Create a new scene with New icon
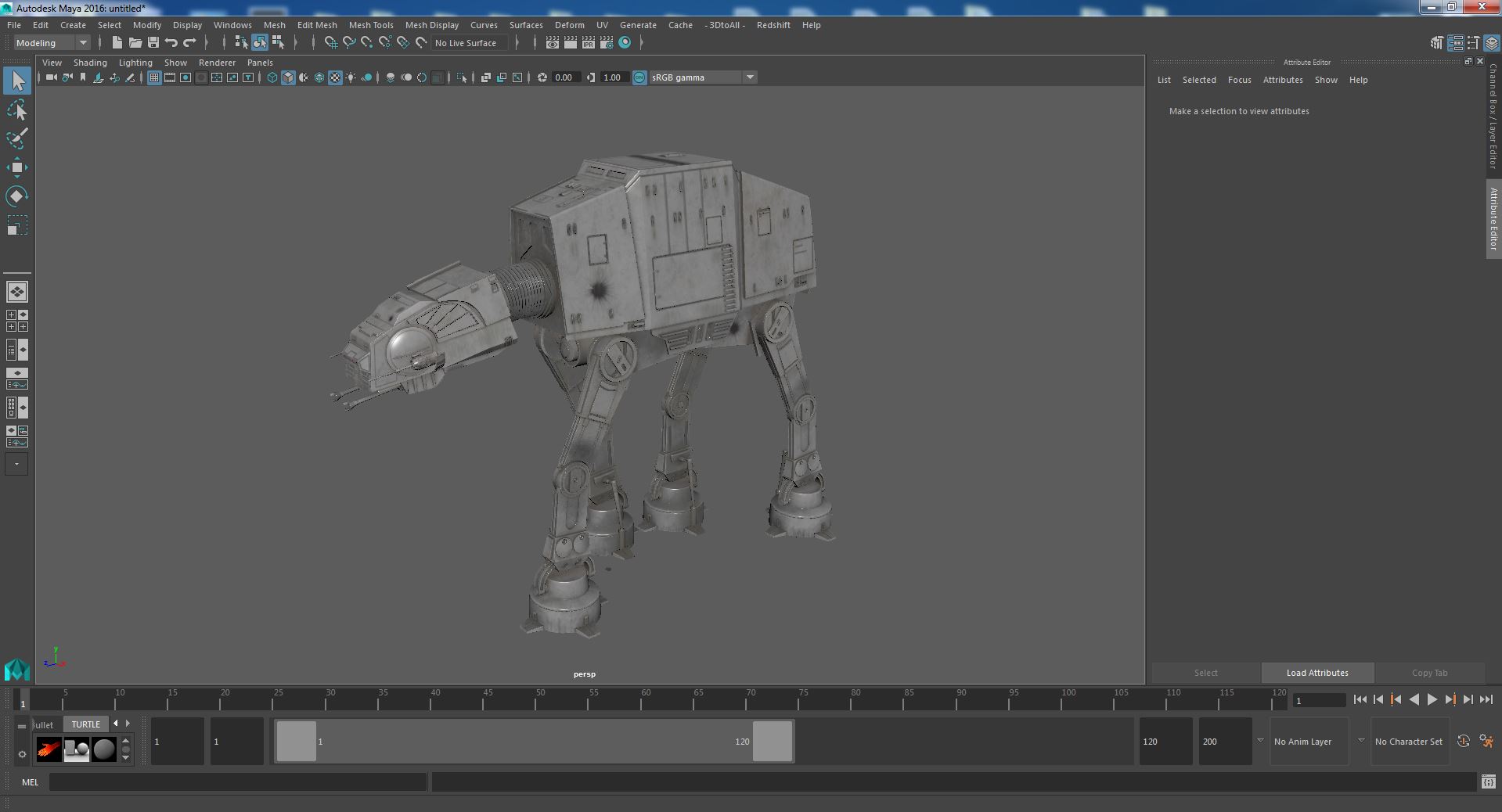 point(117,43)
